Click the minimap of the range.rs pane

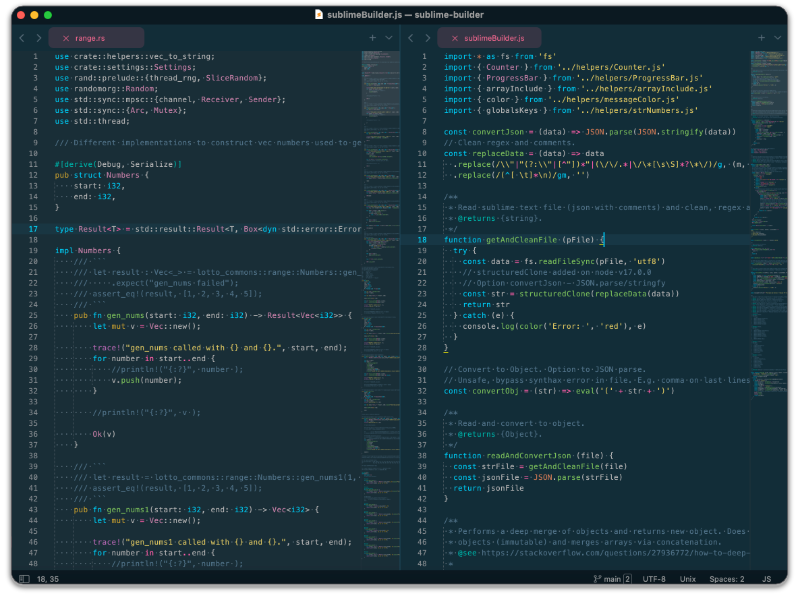[x=381, y=310]
